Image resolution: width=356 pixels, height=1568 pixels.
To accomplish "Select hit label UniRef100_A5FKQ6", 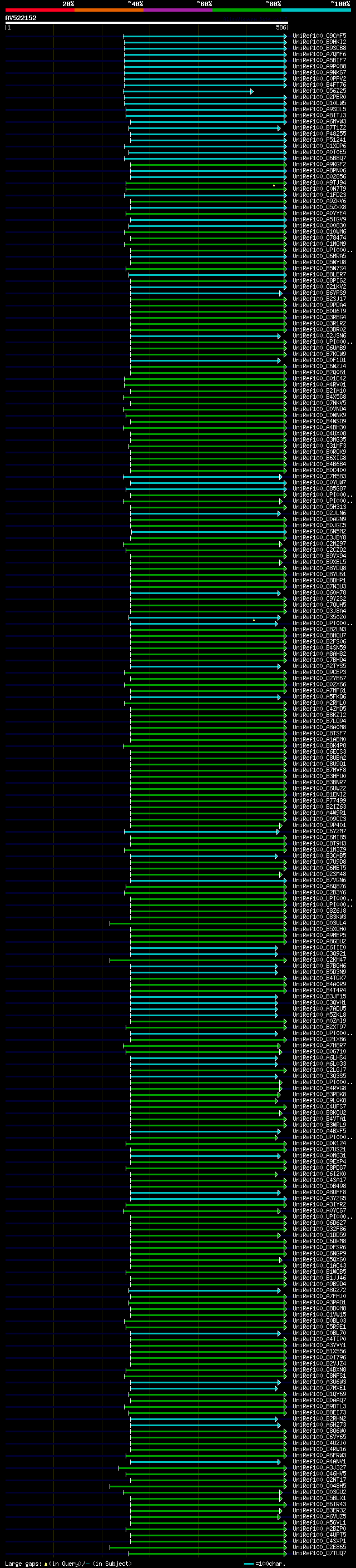I will click(x=319, y=697).
